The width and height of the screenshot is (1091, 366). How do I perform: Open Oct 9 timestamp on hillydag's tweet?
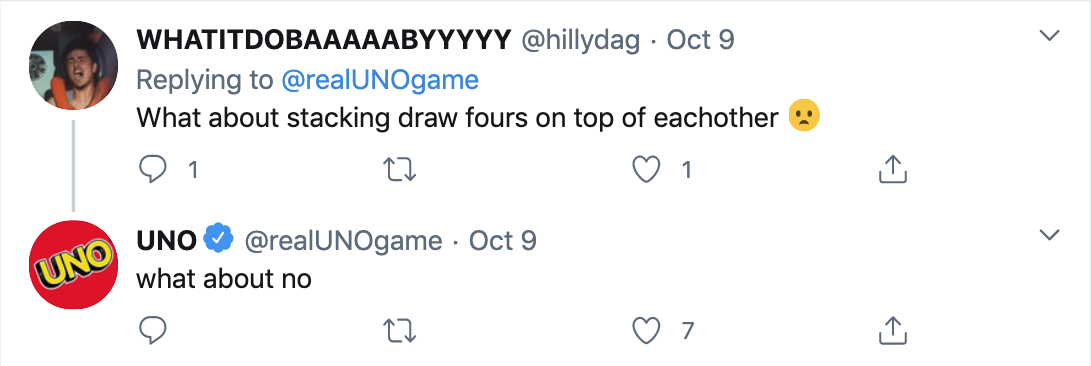[x=701, y=40]
